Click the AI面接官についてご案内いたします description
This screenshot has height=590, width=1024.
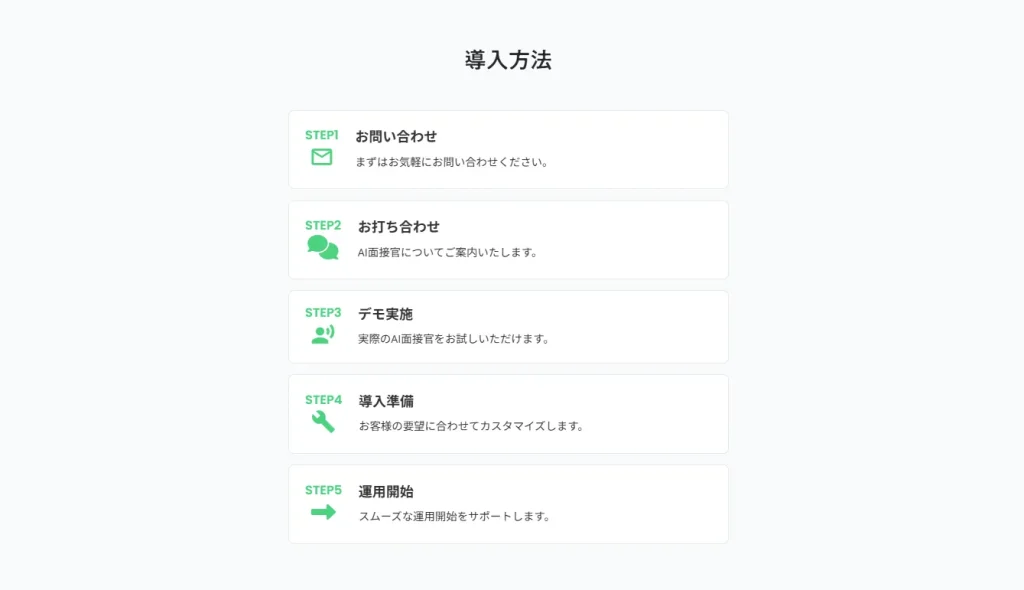[448, 252]
